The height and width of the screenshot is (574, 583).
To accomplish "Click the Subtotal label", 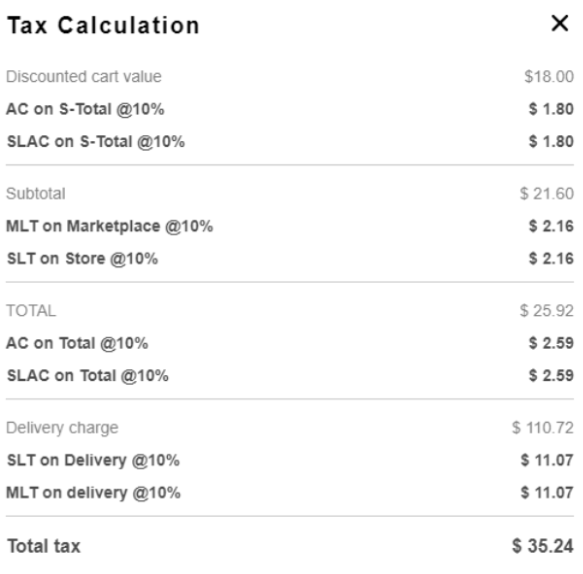I will click(x=36, y=194).
